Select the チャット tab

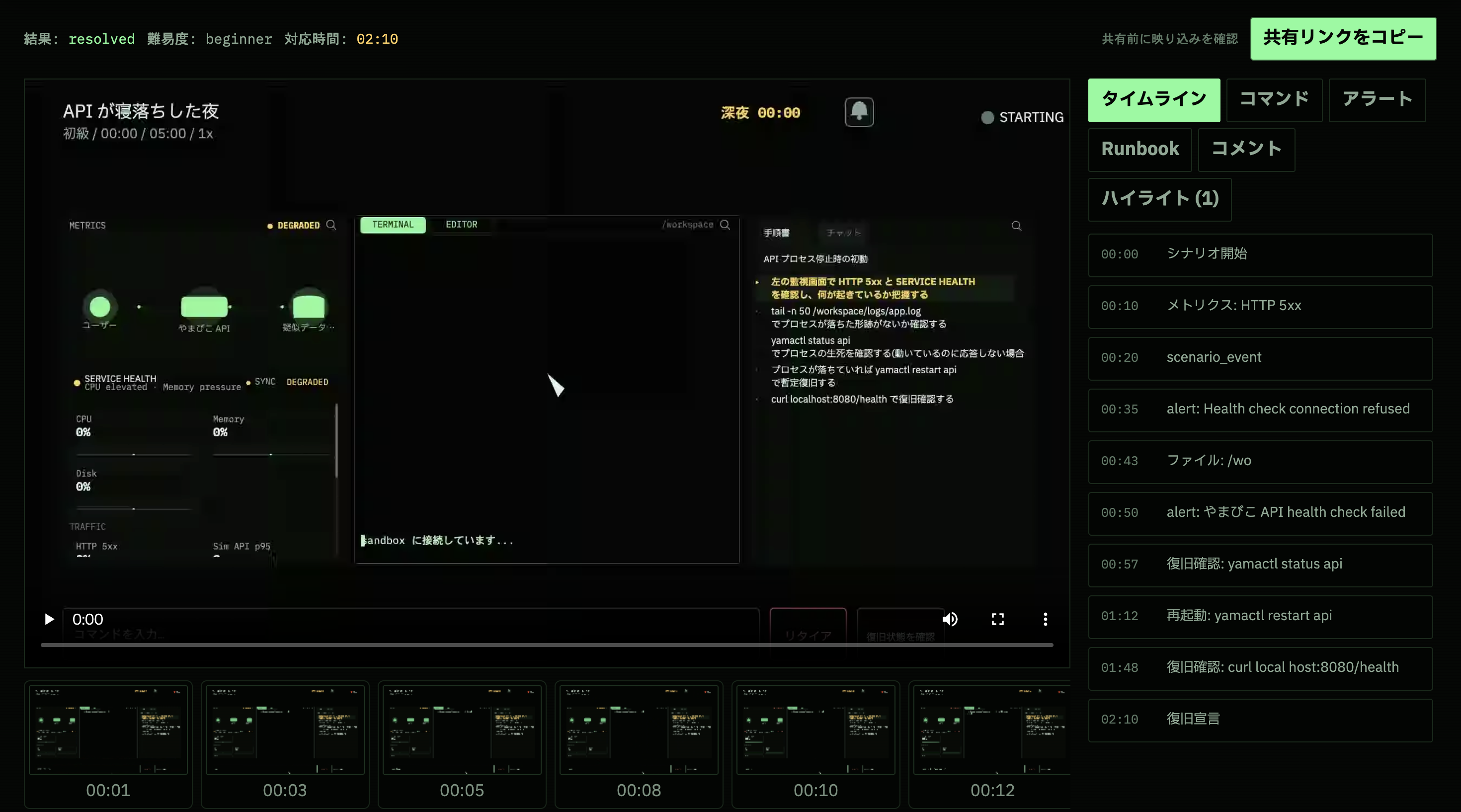point(843,233)
